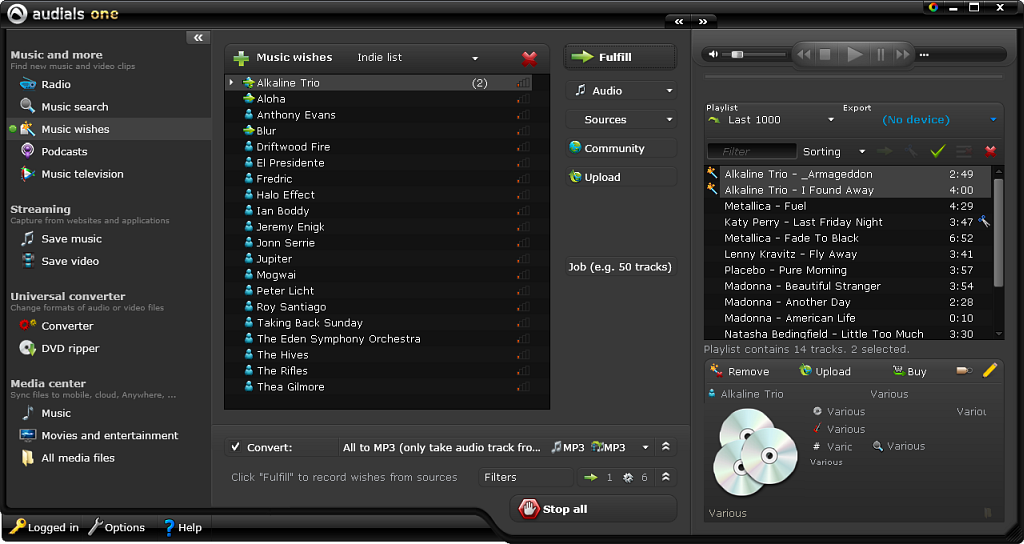Viewport: 1024px width, 544px height.
Task: Click the All media files folder icon
Action: 27,458
